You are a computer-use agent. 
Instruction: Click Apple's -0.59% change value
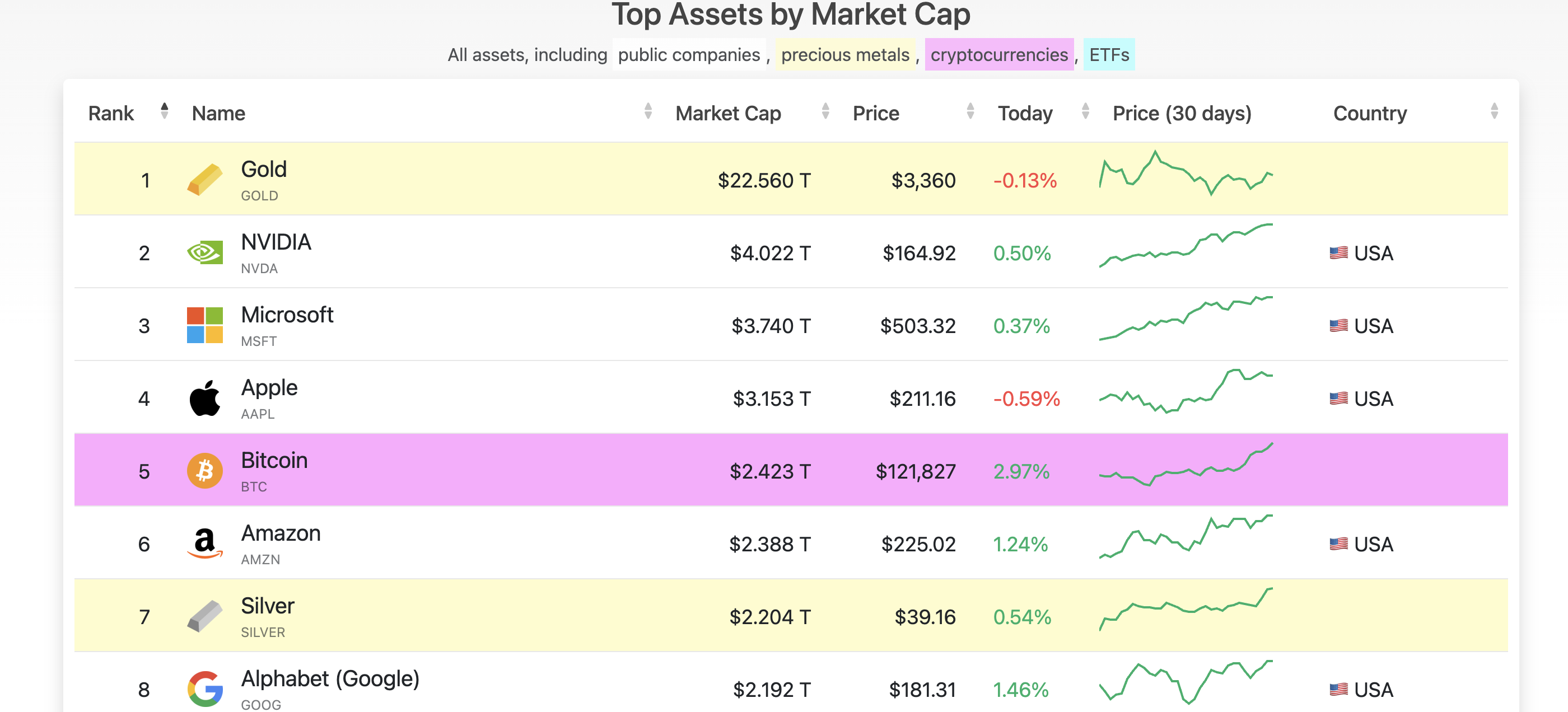tap(1026, 399)
